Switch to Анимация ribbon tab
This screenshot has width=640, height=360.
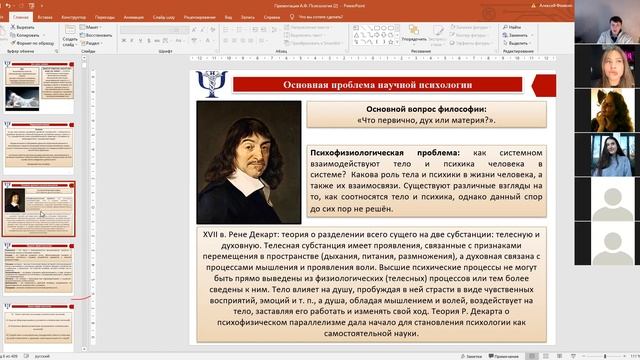133,17
